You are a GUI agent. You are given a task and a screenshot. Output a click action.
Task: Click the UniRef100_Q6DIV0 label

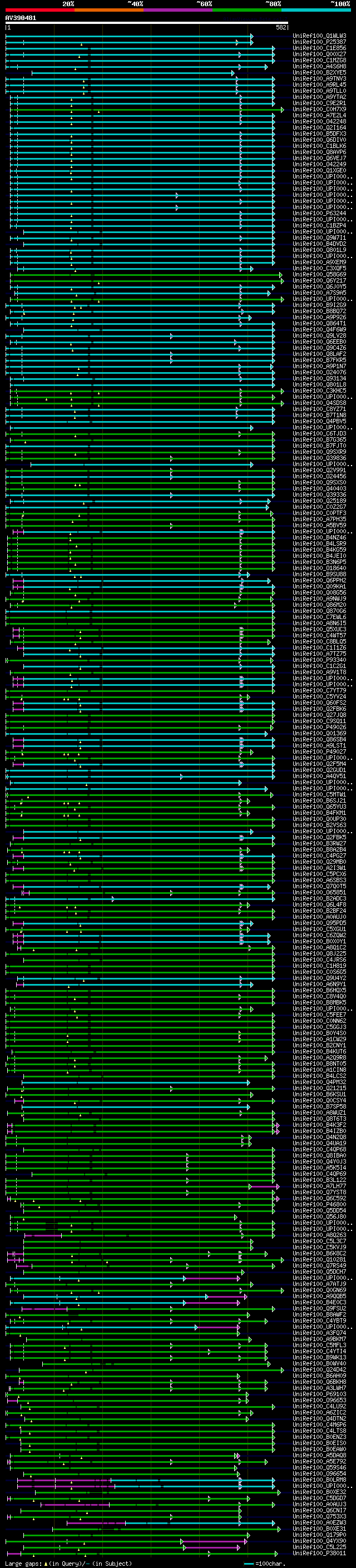[x=319, y=140]
